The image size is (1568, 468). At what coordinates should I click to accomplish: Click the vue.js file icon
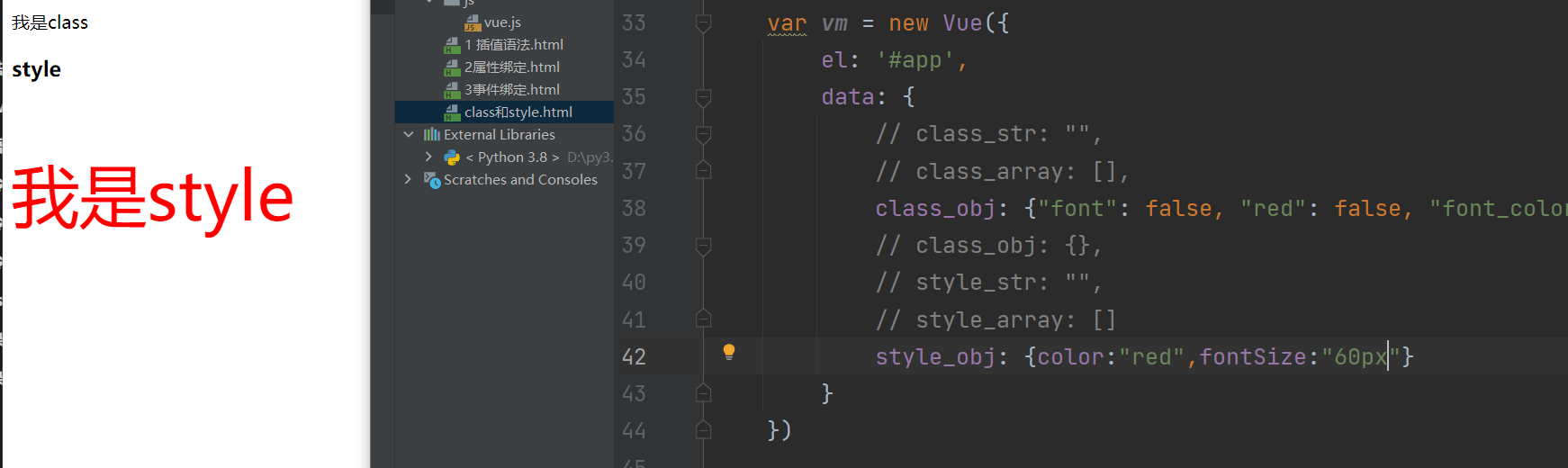coord(473,22)
